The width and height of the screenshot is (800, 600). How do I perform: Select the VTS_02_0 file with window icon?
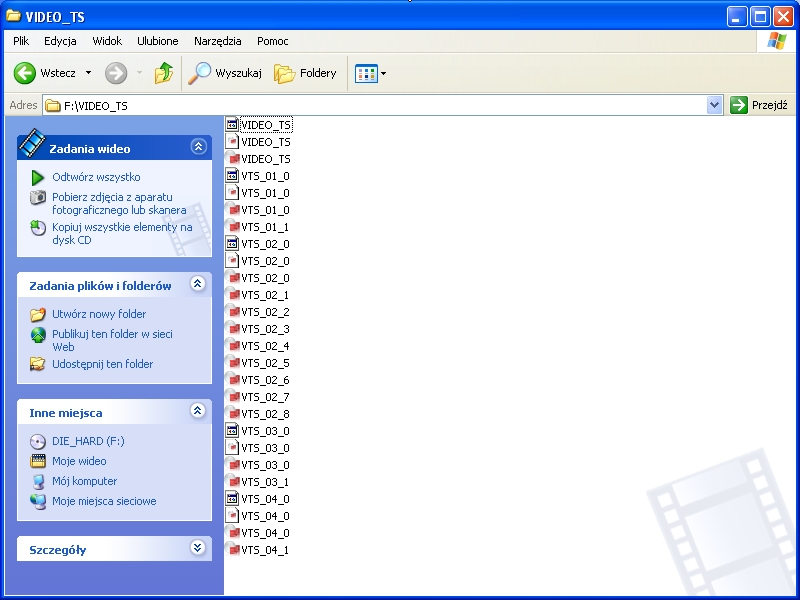(x=258, y=244)
